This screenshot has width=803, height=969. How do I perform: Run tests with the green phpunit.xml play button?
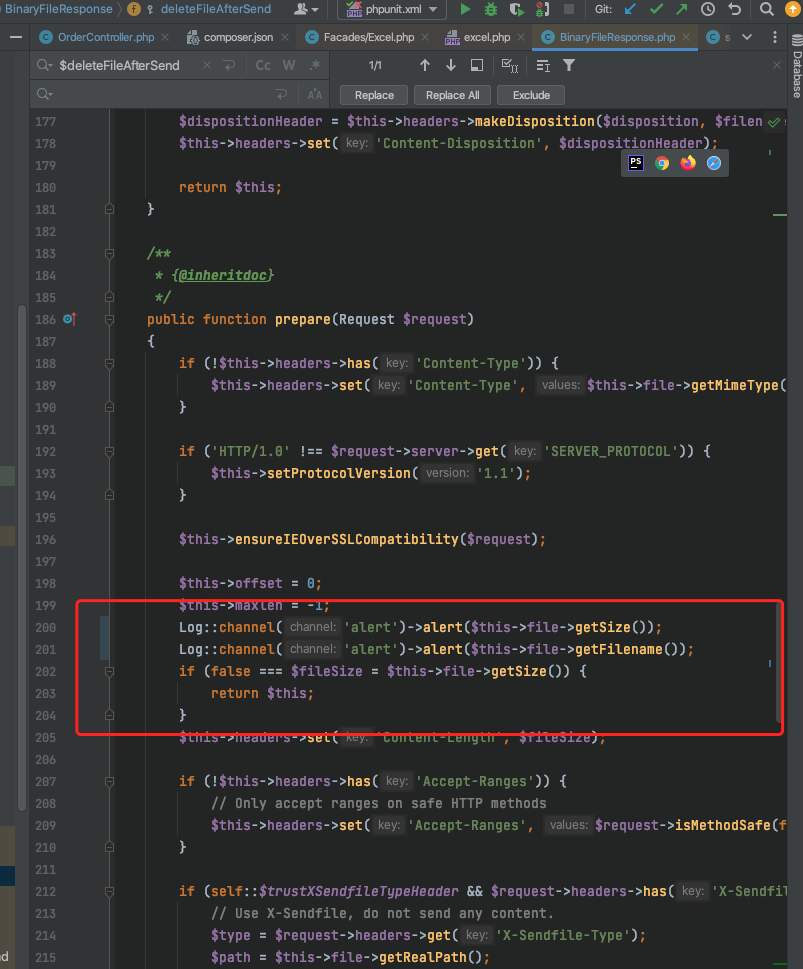466,11
